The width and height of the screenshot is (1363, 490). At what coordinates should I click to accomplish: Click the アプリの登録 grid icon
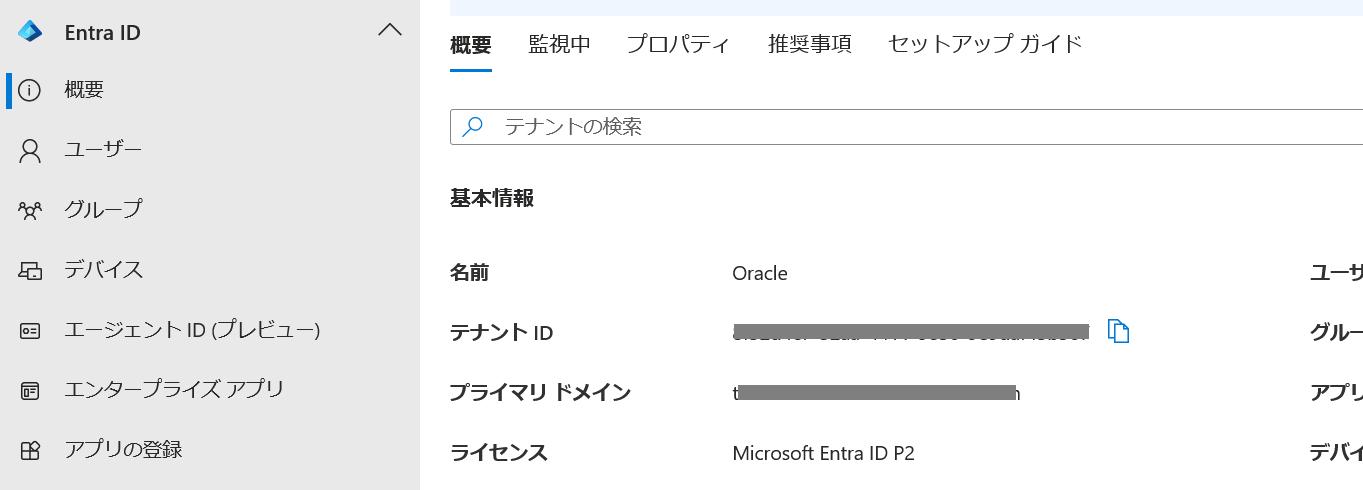[30, 450]
